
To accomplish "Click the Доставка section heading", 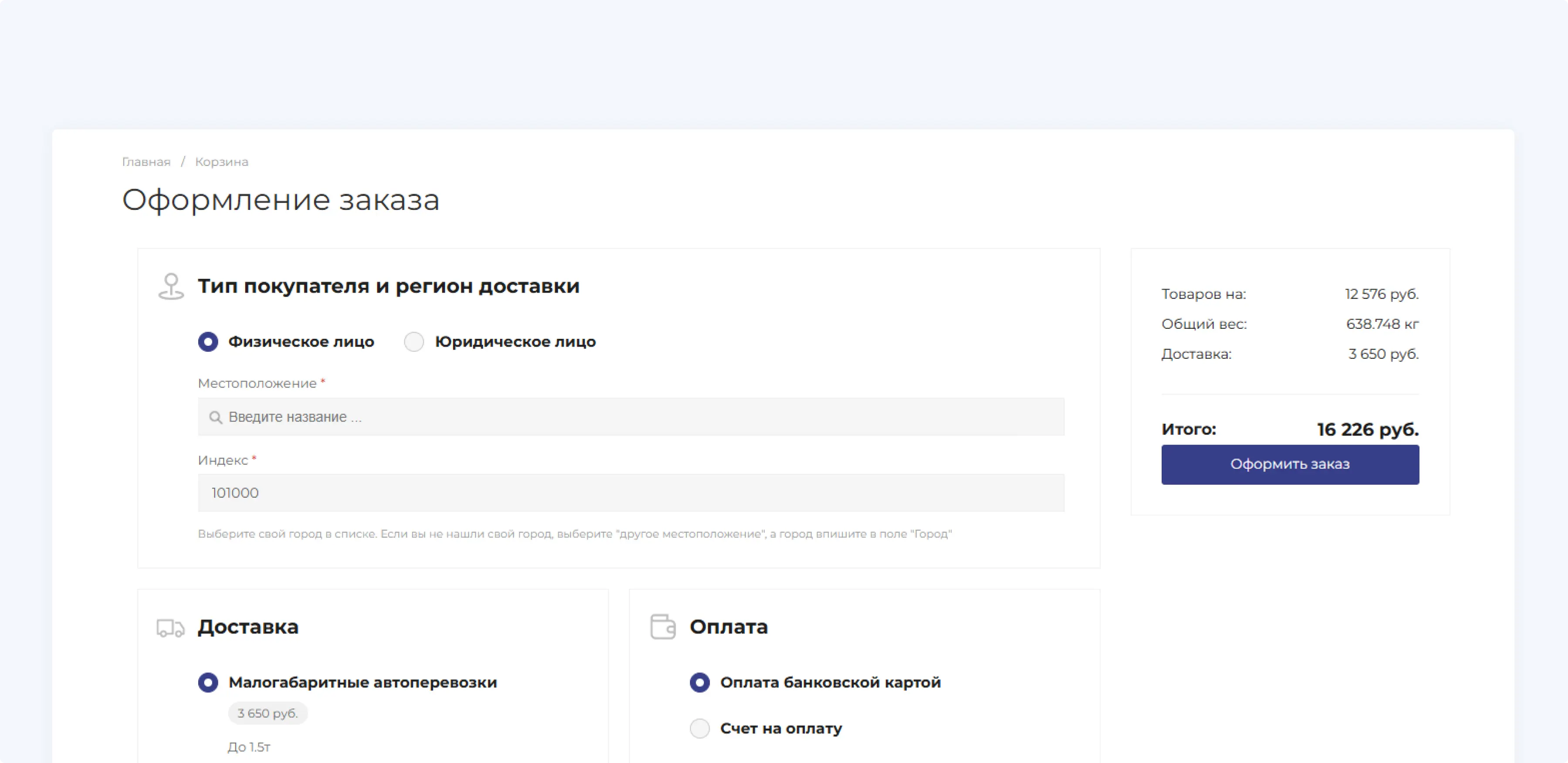I will (x=248, y=627).
